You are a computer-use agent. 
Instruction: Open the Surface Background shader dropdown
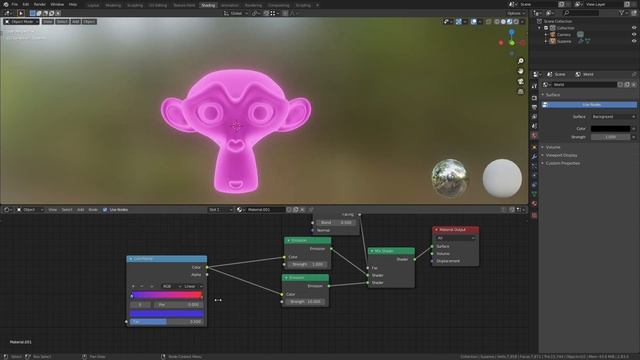click(x=613, y=117)
